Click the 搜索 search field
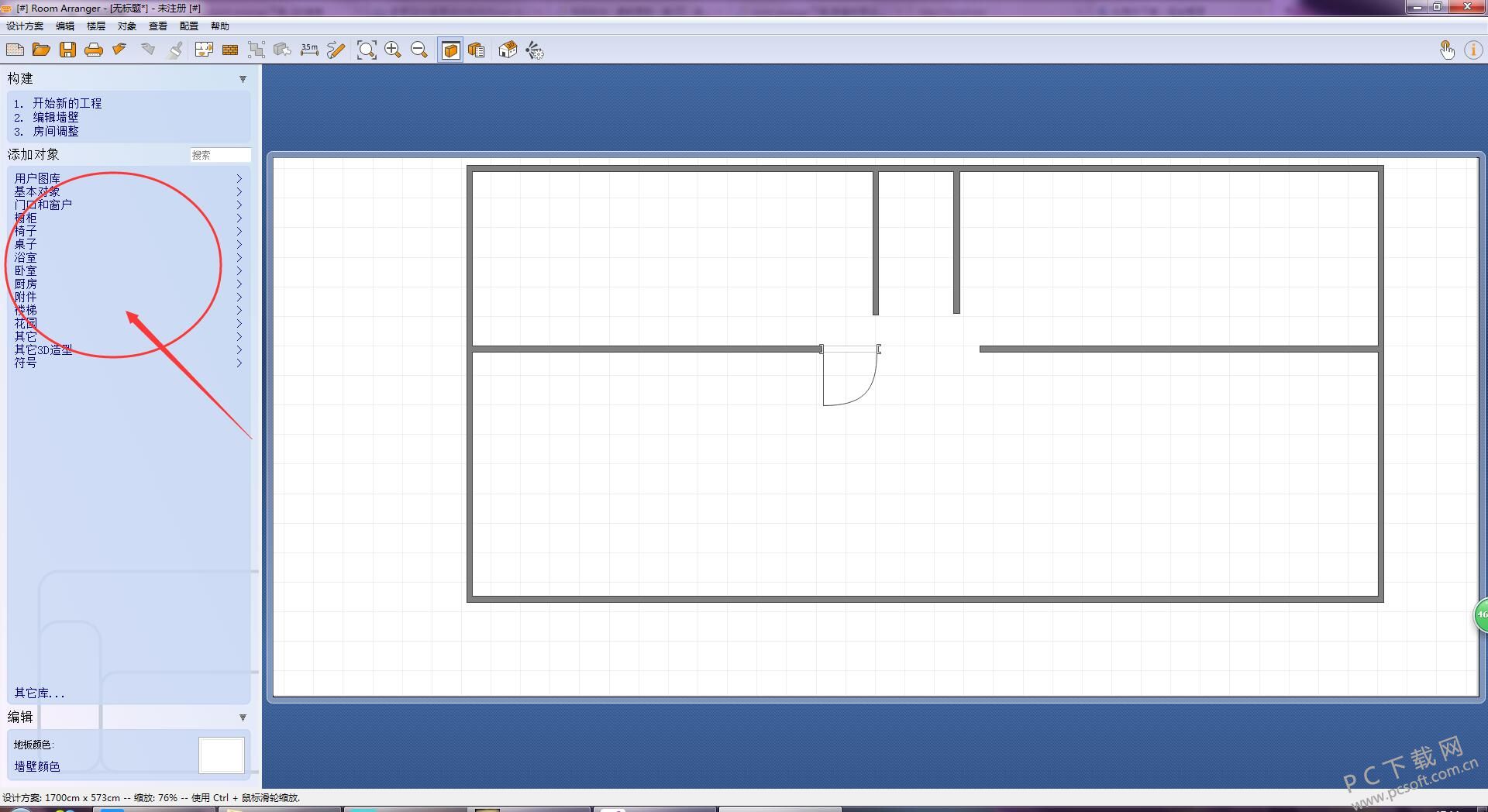The width and height of the screenshot is (1488, 812). tap(220, 155)
